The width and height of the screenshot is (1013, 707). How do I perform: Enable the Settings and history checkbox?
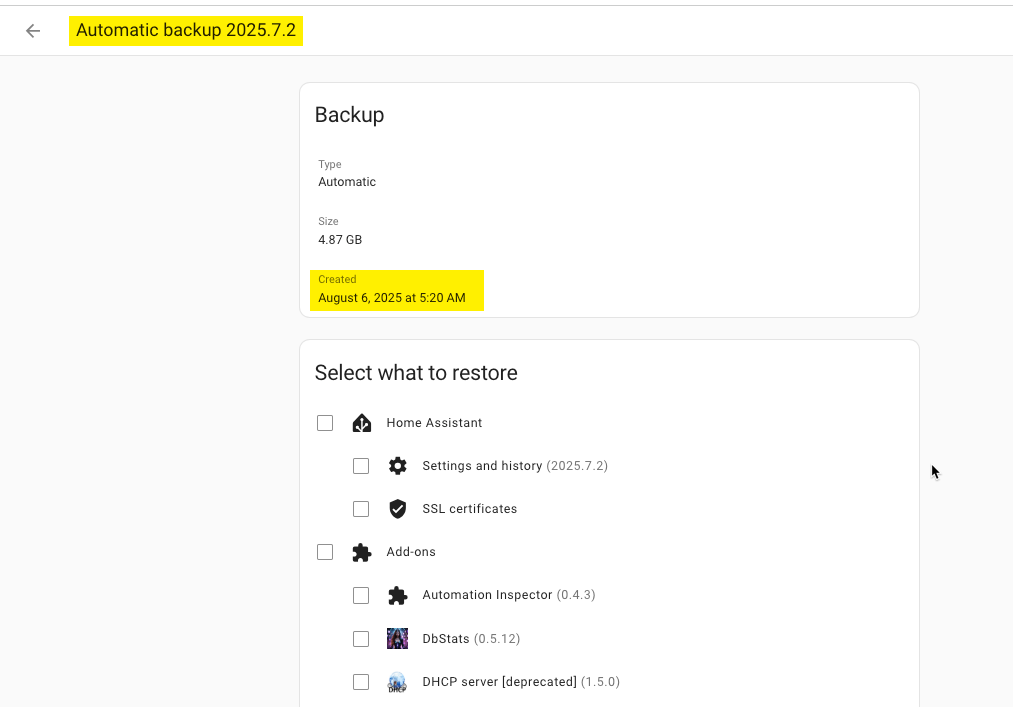point(361,465)
